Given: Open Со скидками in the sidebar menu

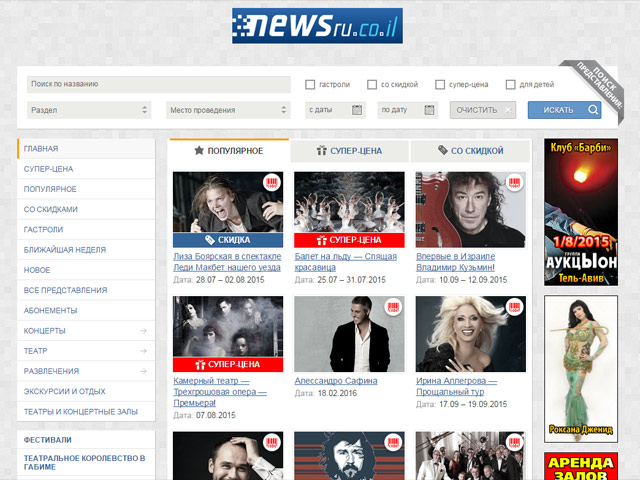Looking at the screenshot, I should pos(86,209).
